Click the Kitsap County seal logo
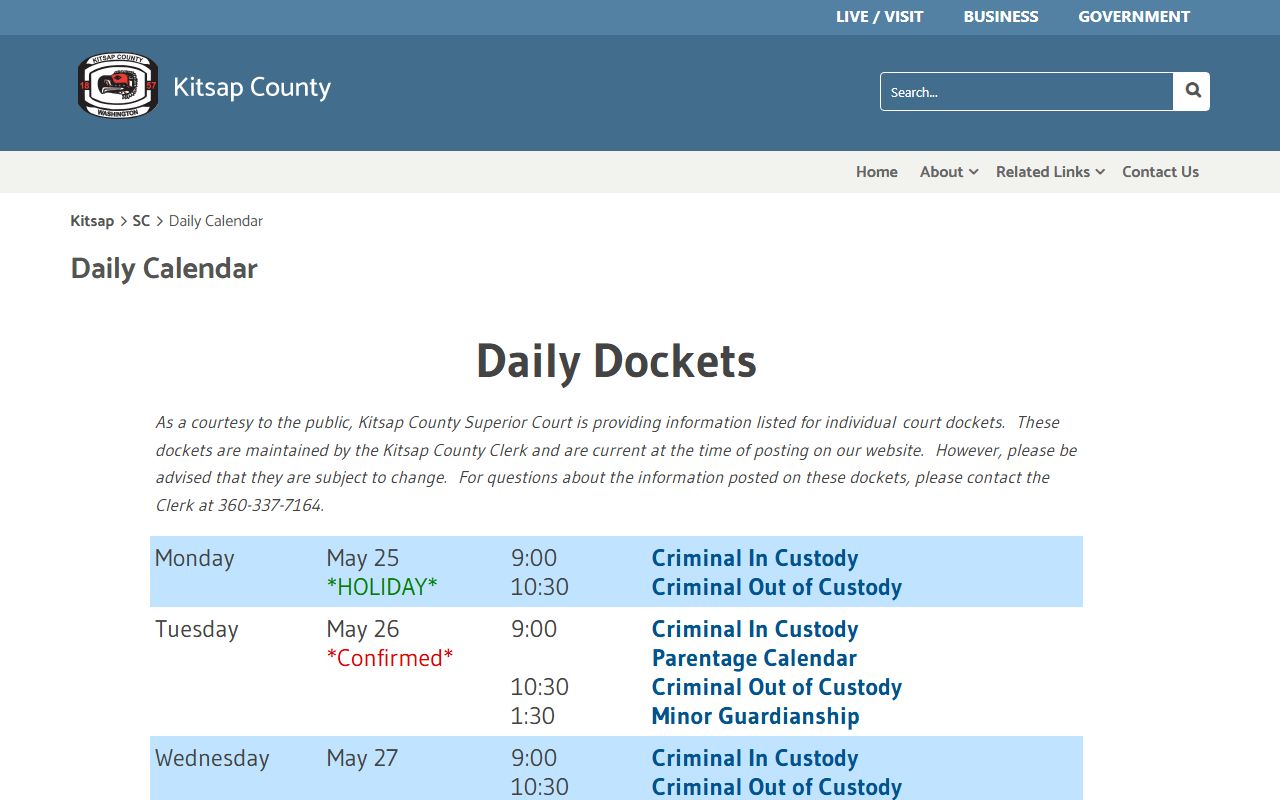 click(118, 86)
